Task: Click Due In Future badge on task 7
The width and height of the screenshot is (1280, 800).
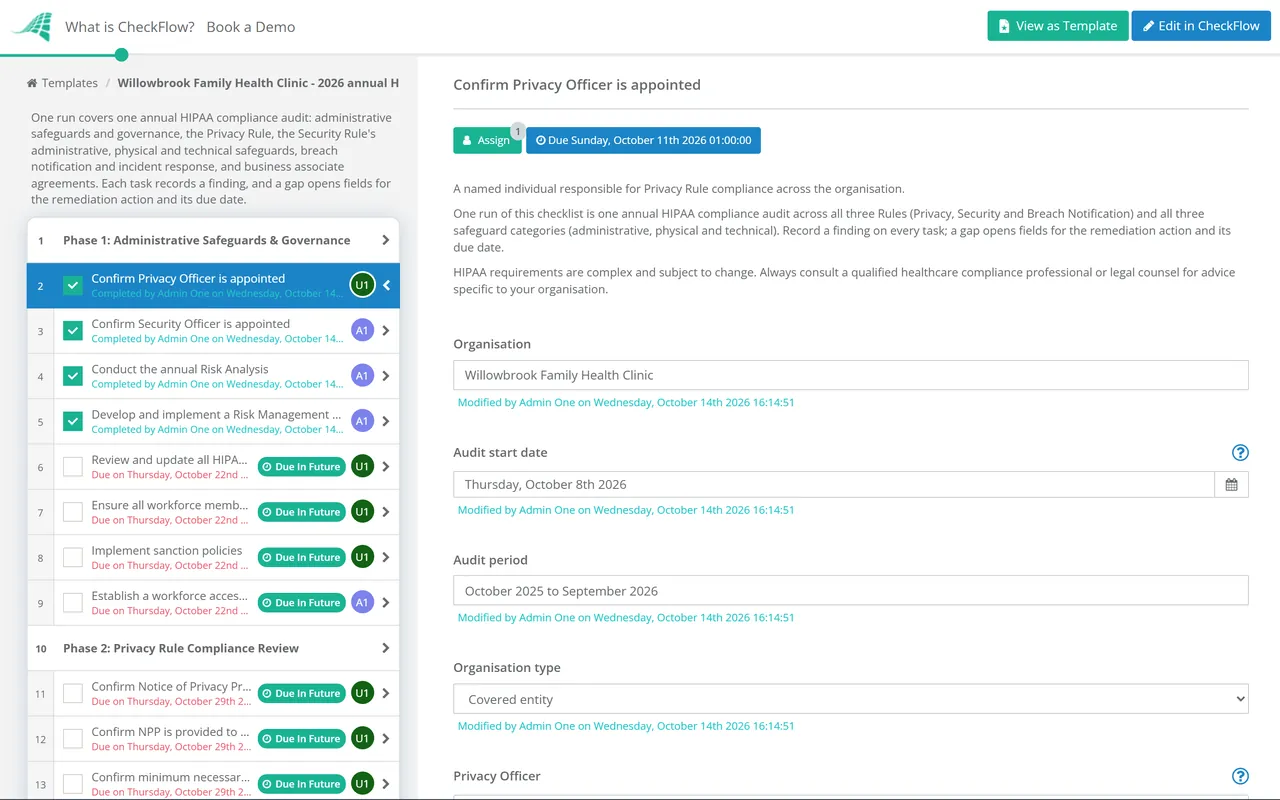Action: coord(302,512)
